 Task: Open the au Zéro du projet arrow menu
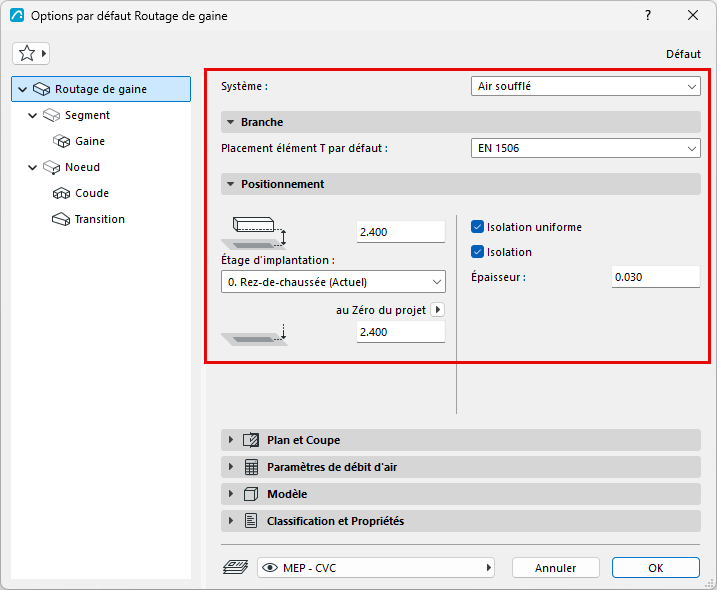[x=438, y=310]
